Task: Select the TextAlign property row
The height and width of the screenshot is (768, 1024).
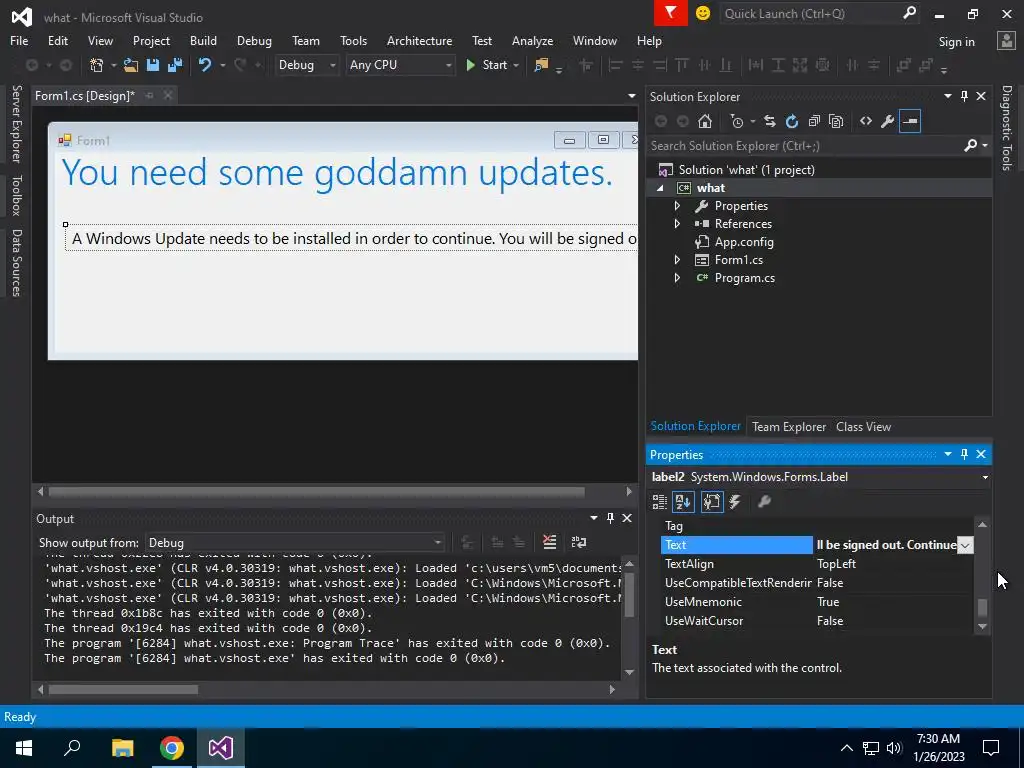Action: pyautogui.click(x=818, y=564)
